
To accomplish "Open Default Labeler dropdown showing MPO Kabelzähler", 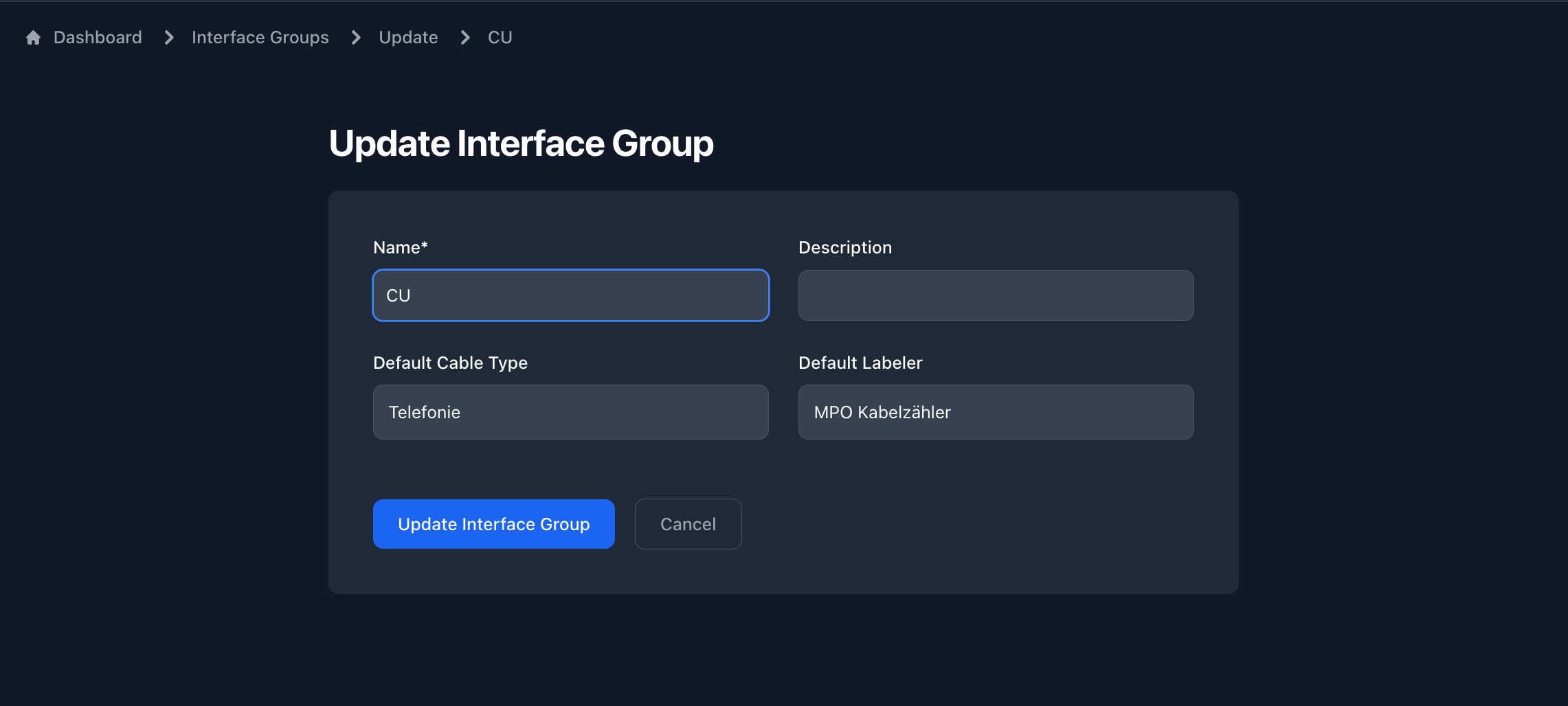I will tap(996, 412).
